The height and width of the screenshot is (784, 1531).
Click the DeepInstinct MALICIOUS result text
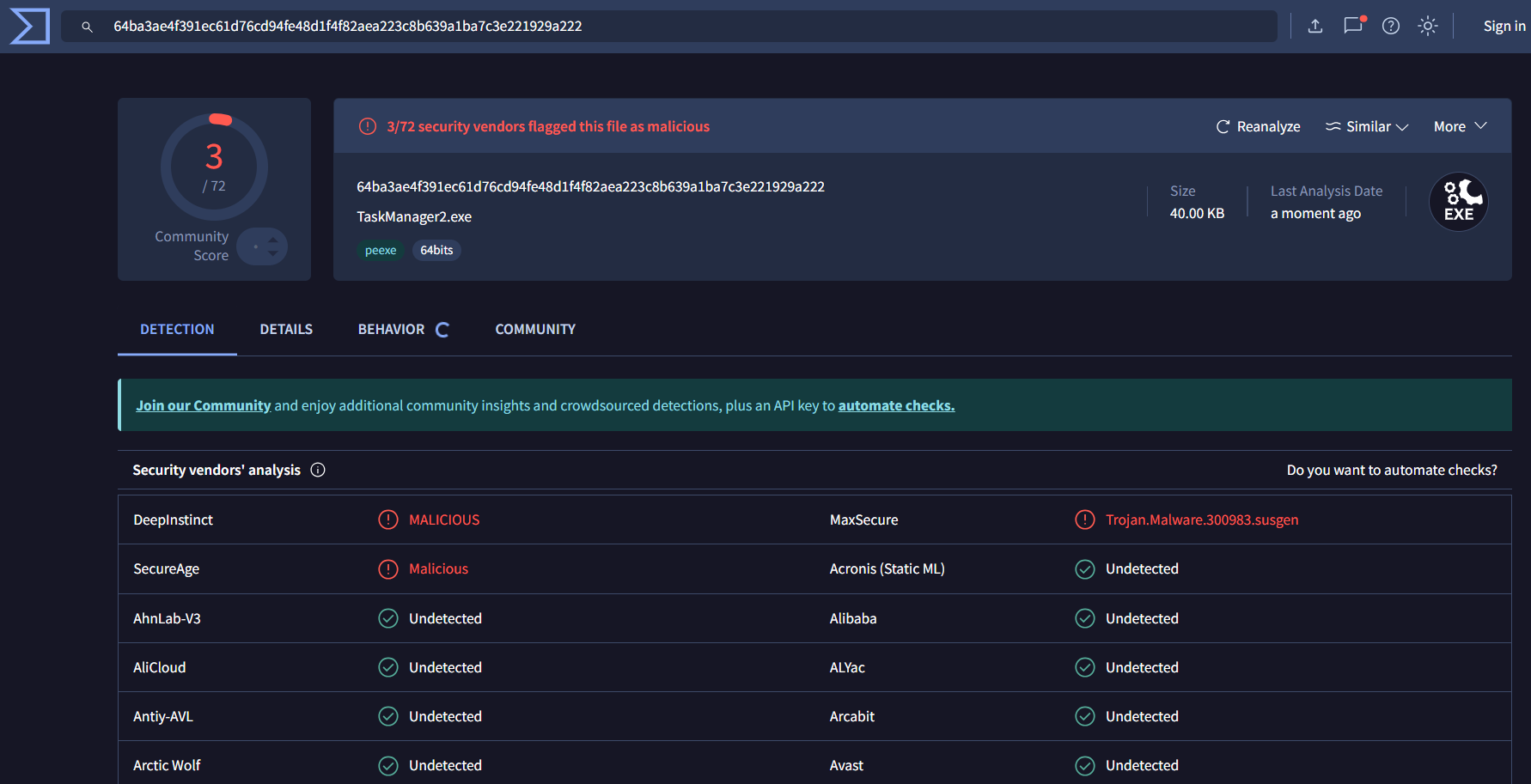click(x=444, y=520)
